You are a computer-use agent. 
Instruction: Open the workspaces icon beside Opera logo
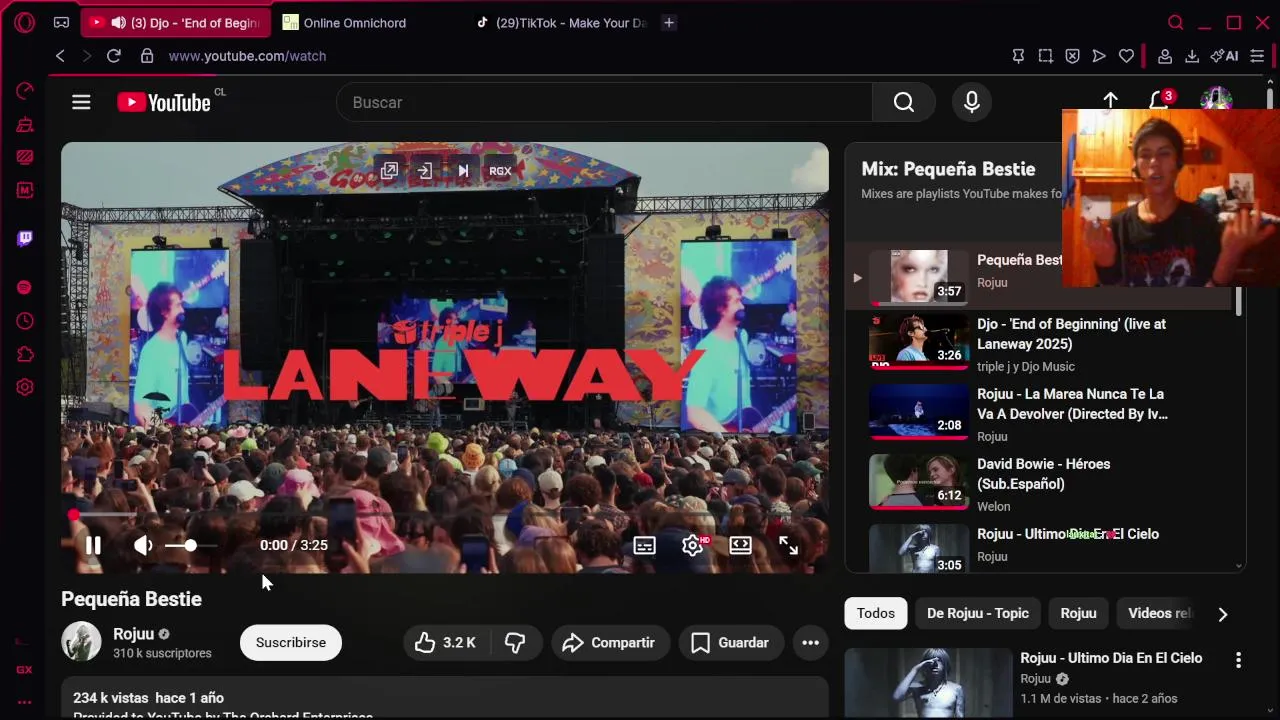coord(61,22)
